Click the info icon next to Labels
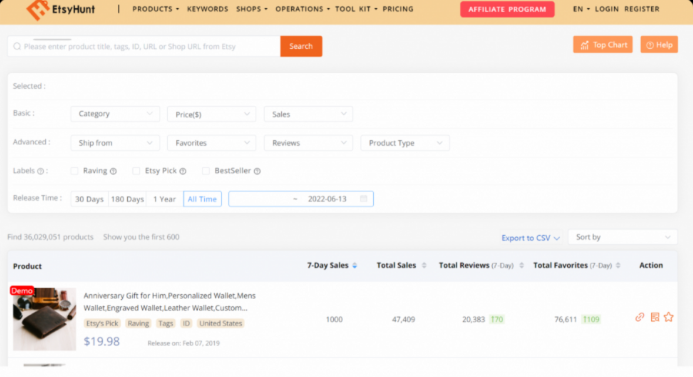Screen dimensions: 693x377 point(41,171)
